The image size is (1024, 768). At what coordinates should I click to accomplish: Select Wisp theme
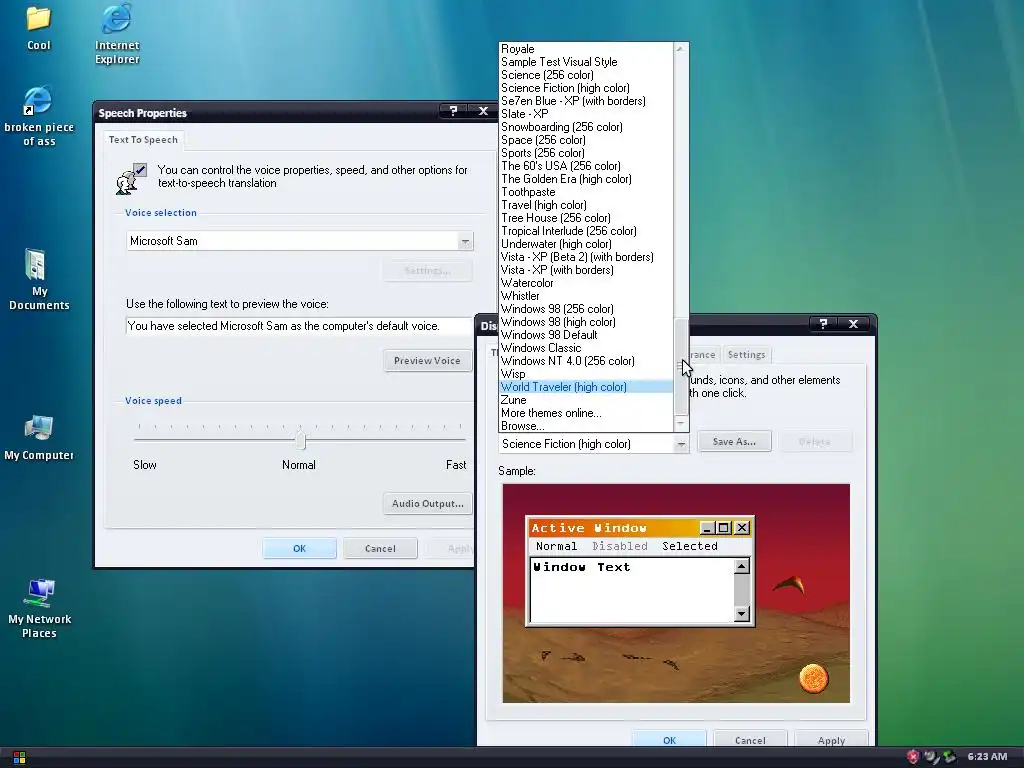[x=586, y=374]
